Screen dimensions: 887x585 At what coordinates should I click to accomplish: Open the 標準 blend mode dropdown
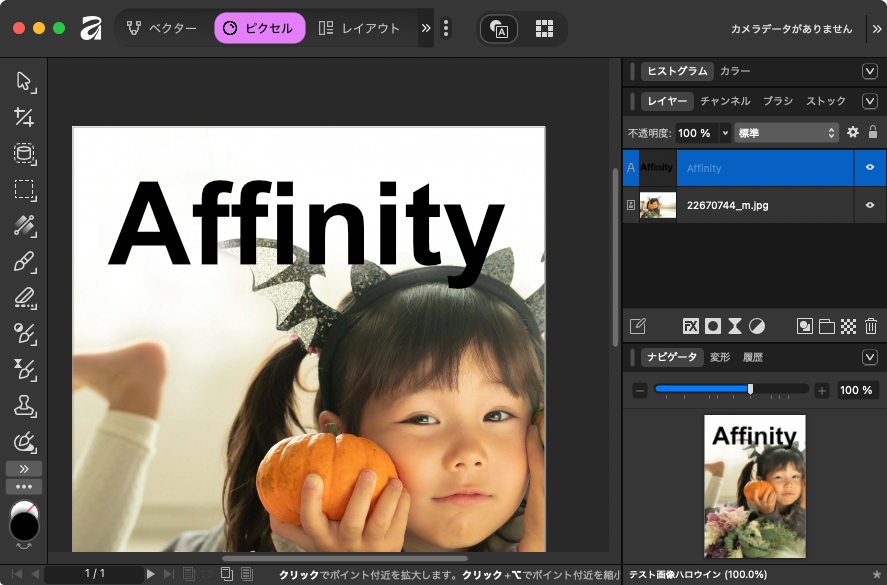pos(786,133)
